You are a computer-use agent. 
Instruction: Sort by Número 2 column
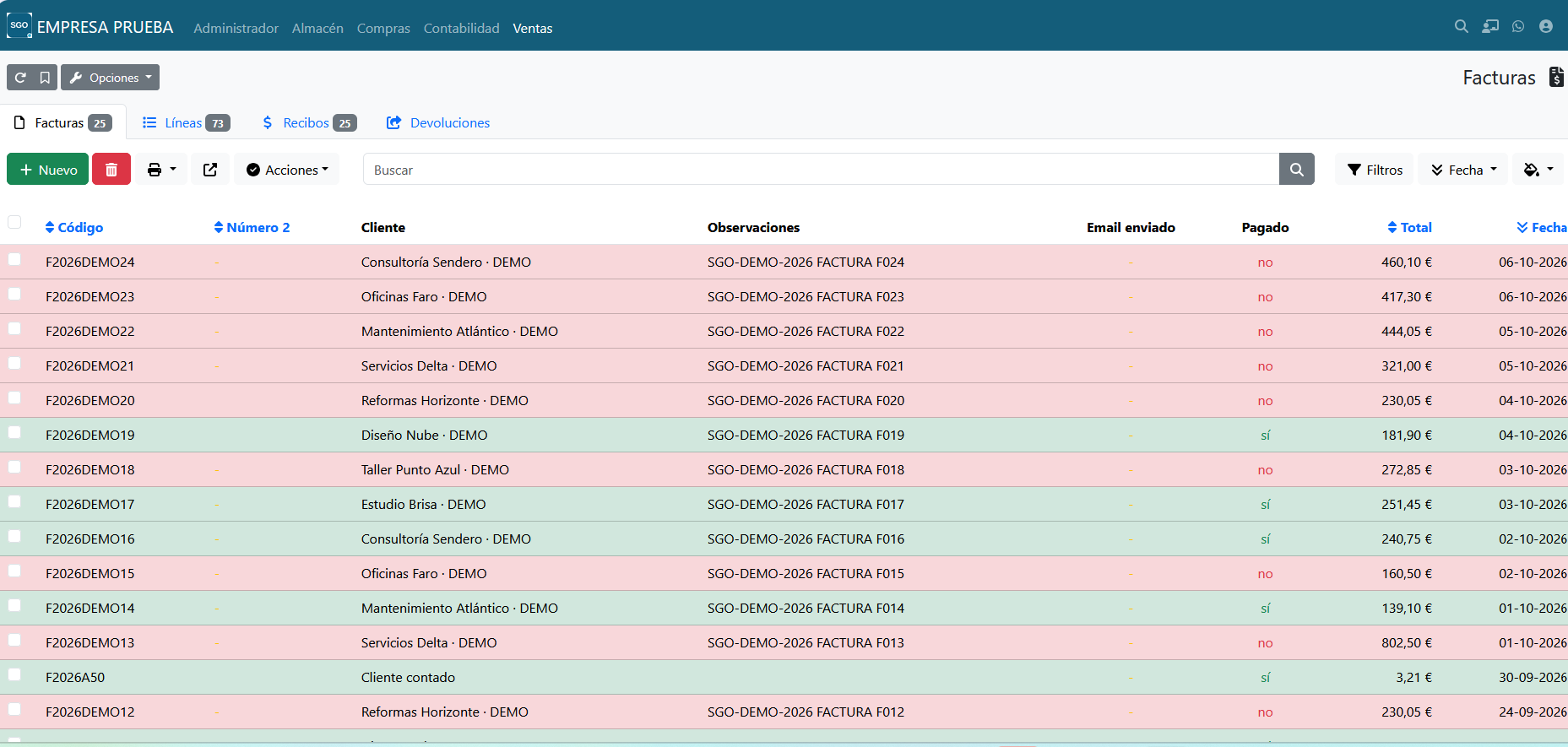[x=252, y=228]
